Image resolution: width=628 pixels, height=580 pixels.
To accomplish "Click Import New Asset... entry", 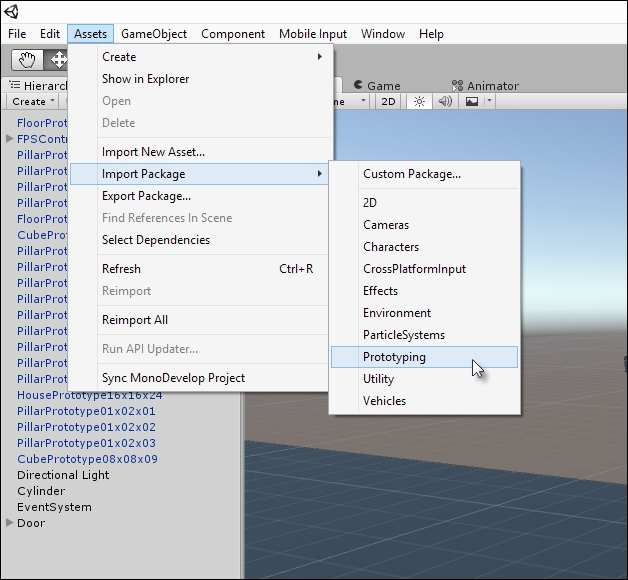I will point(153,152).
